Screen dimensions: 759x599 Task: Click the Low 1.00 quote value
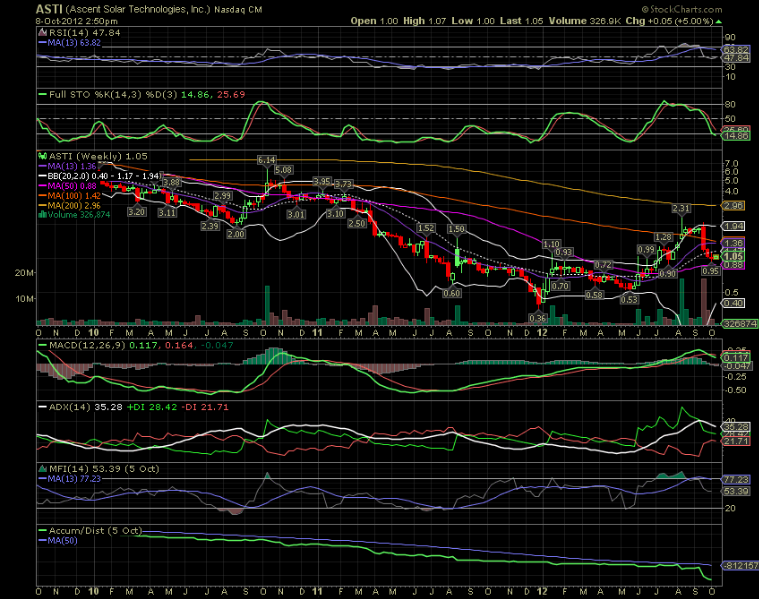coord(473,21)
